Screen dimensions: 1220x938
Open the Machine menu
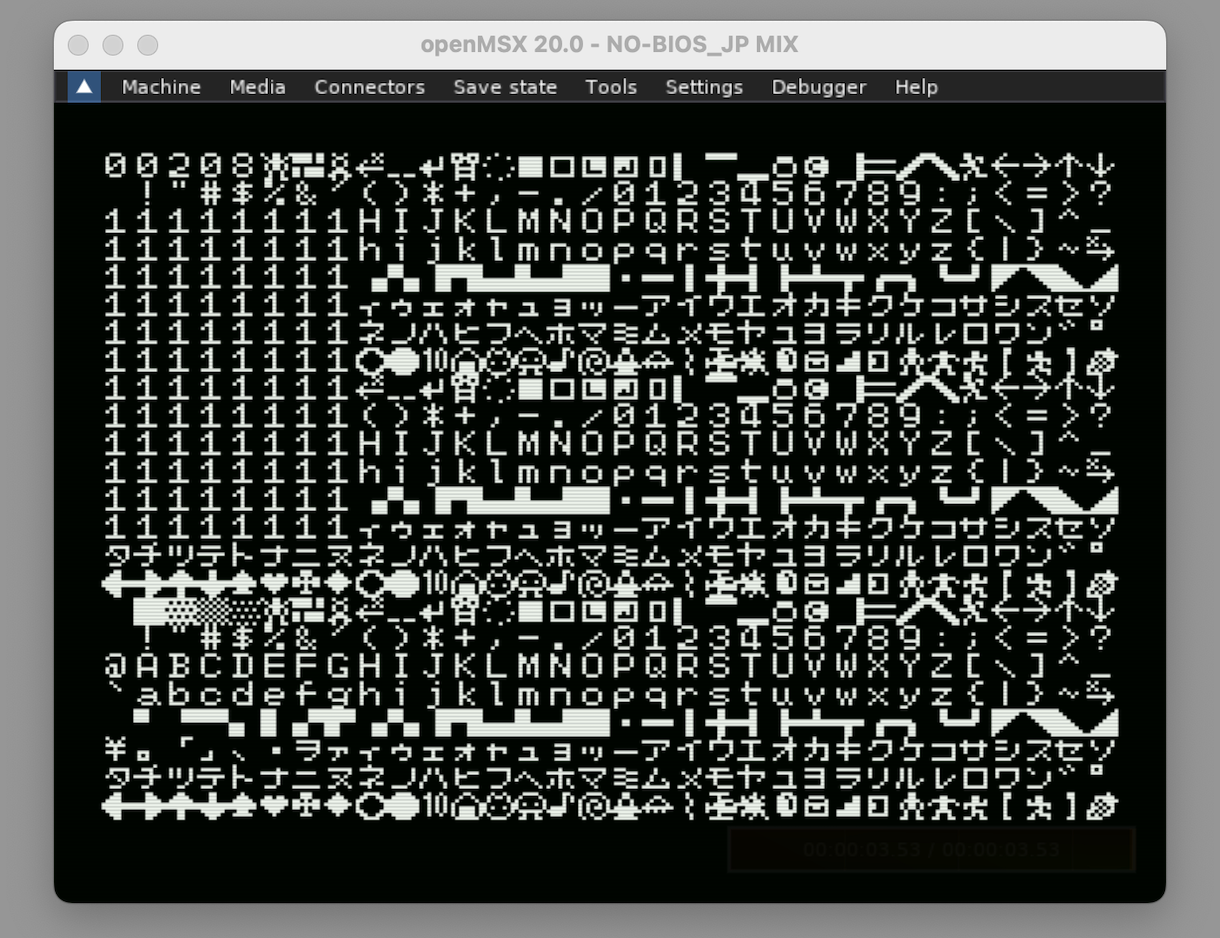tap(161, 87)
